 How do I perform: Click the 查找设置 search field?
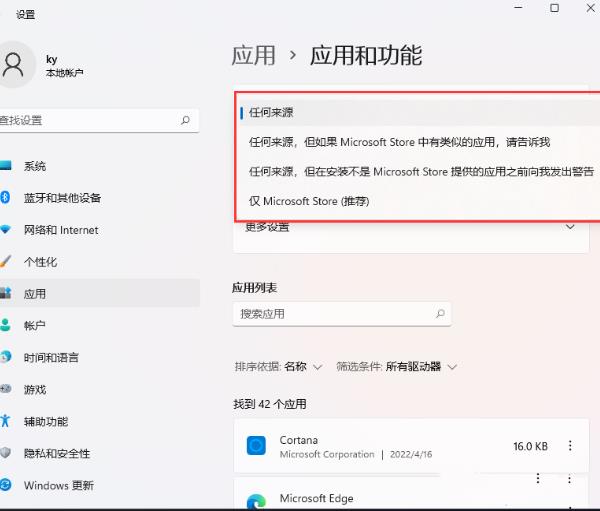tap(98, 121)
